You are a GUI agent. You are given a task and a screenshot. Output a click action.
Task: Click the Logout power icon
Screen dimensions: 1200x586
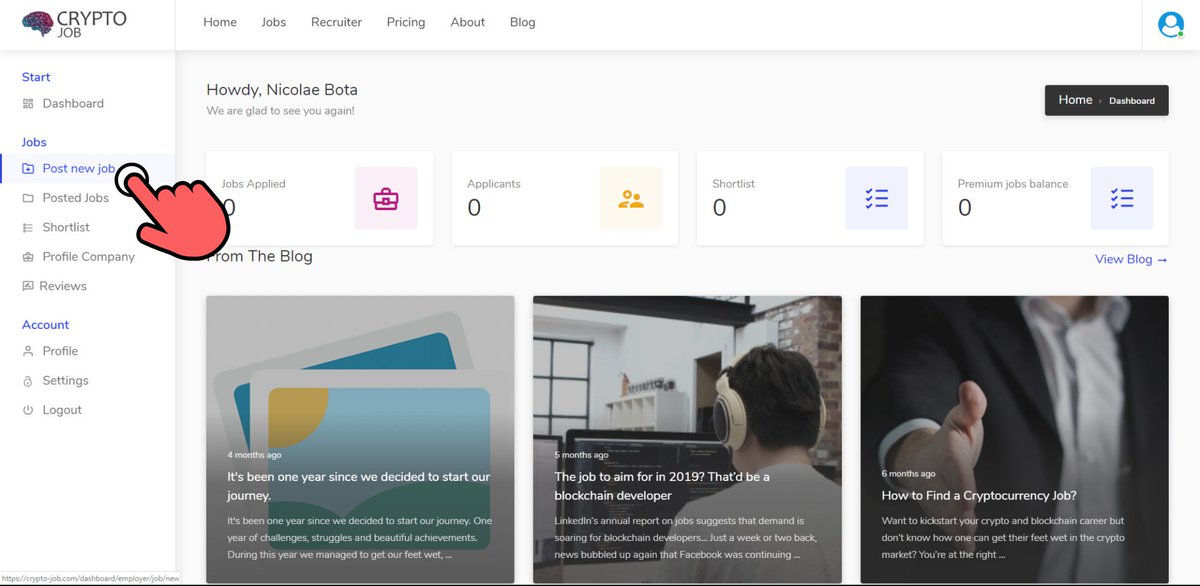tap(28, 410)
